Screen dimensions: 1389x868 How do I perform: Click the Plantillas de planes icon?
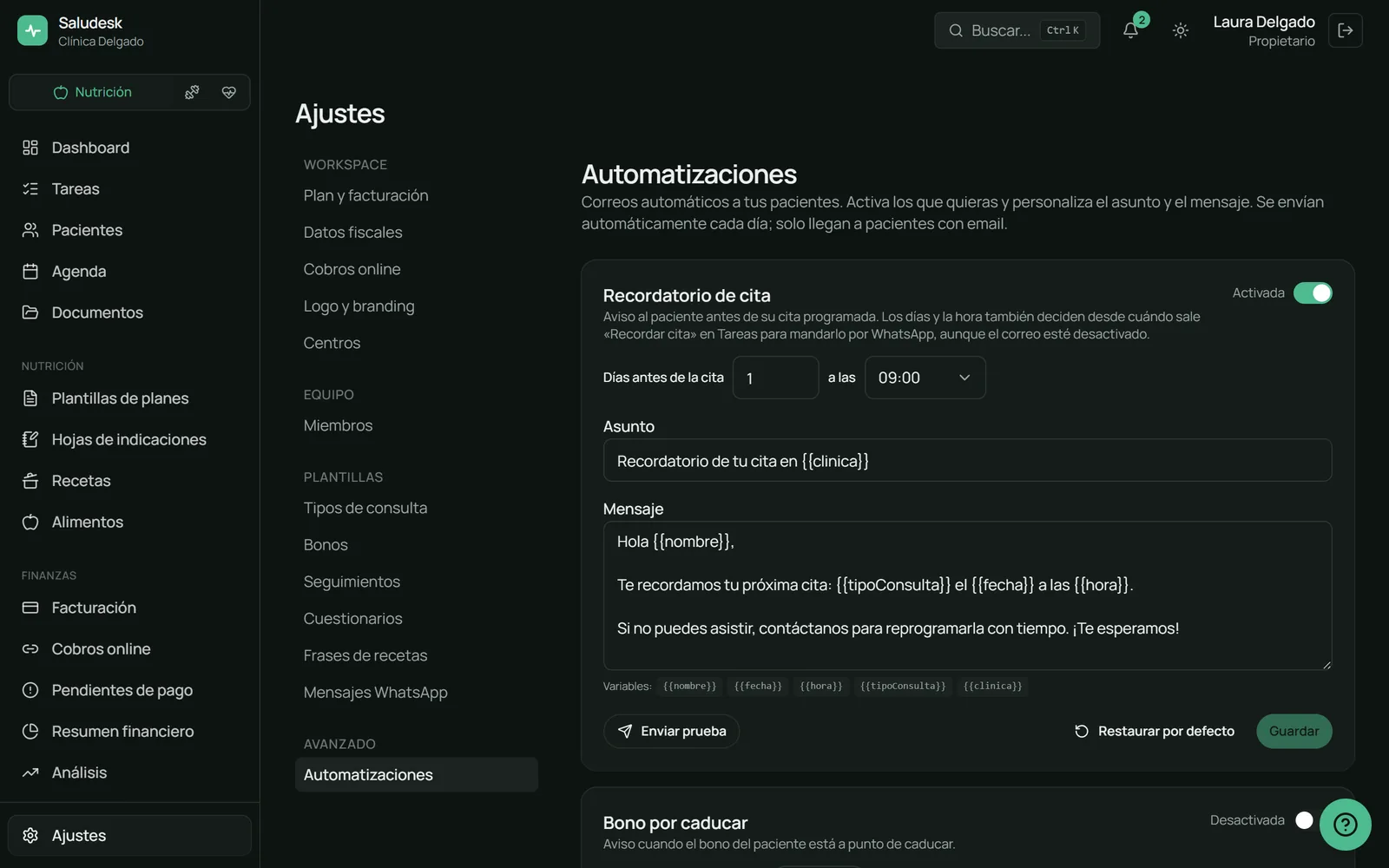click(30, 398)
